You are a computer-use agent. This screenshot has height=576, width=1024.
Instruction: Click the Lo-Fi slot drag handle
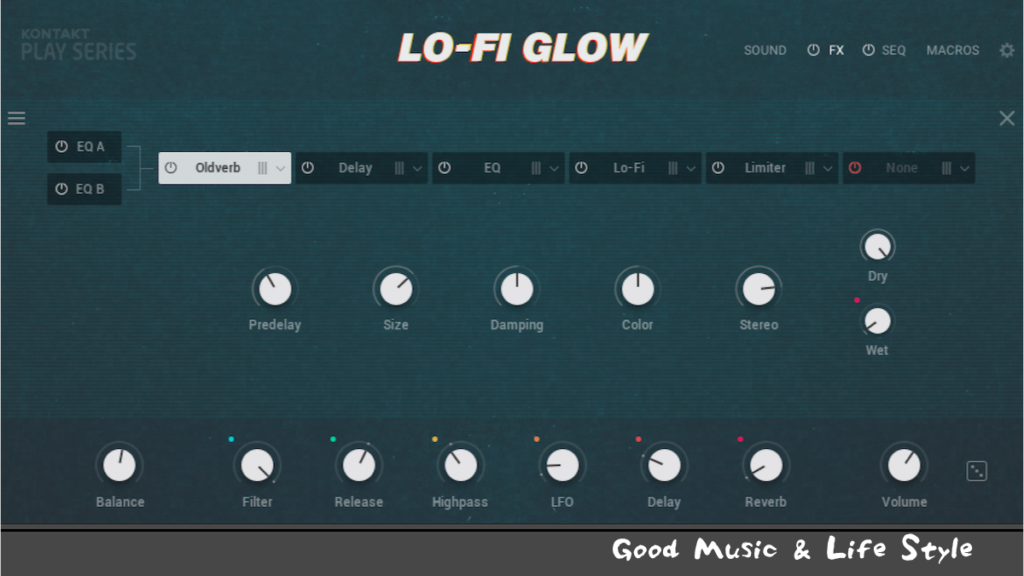pos(673,168)
